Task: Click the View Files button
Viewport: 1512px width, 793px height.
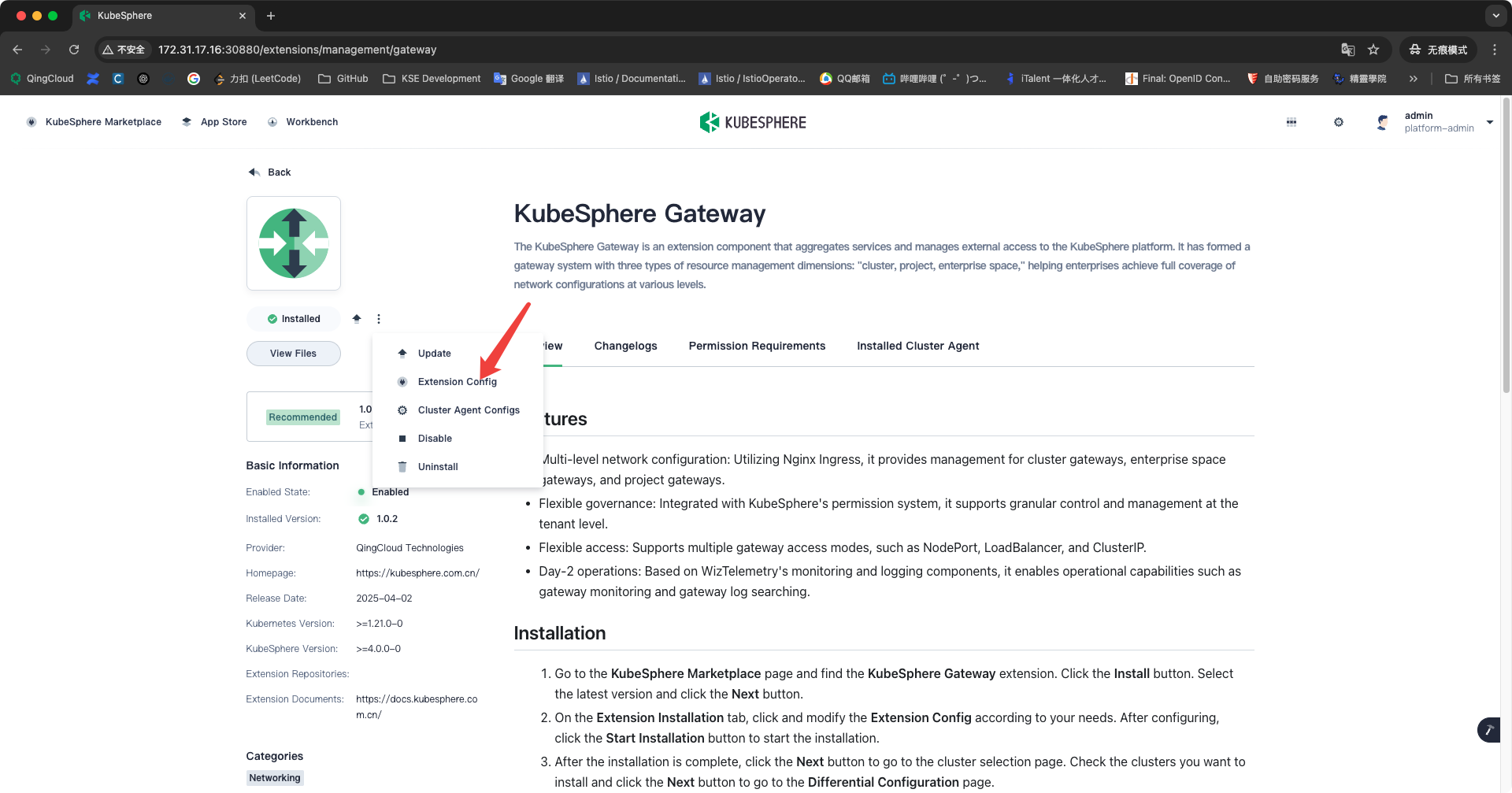Action: 294,354
